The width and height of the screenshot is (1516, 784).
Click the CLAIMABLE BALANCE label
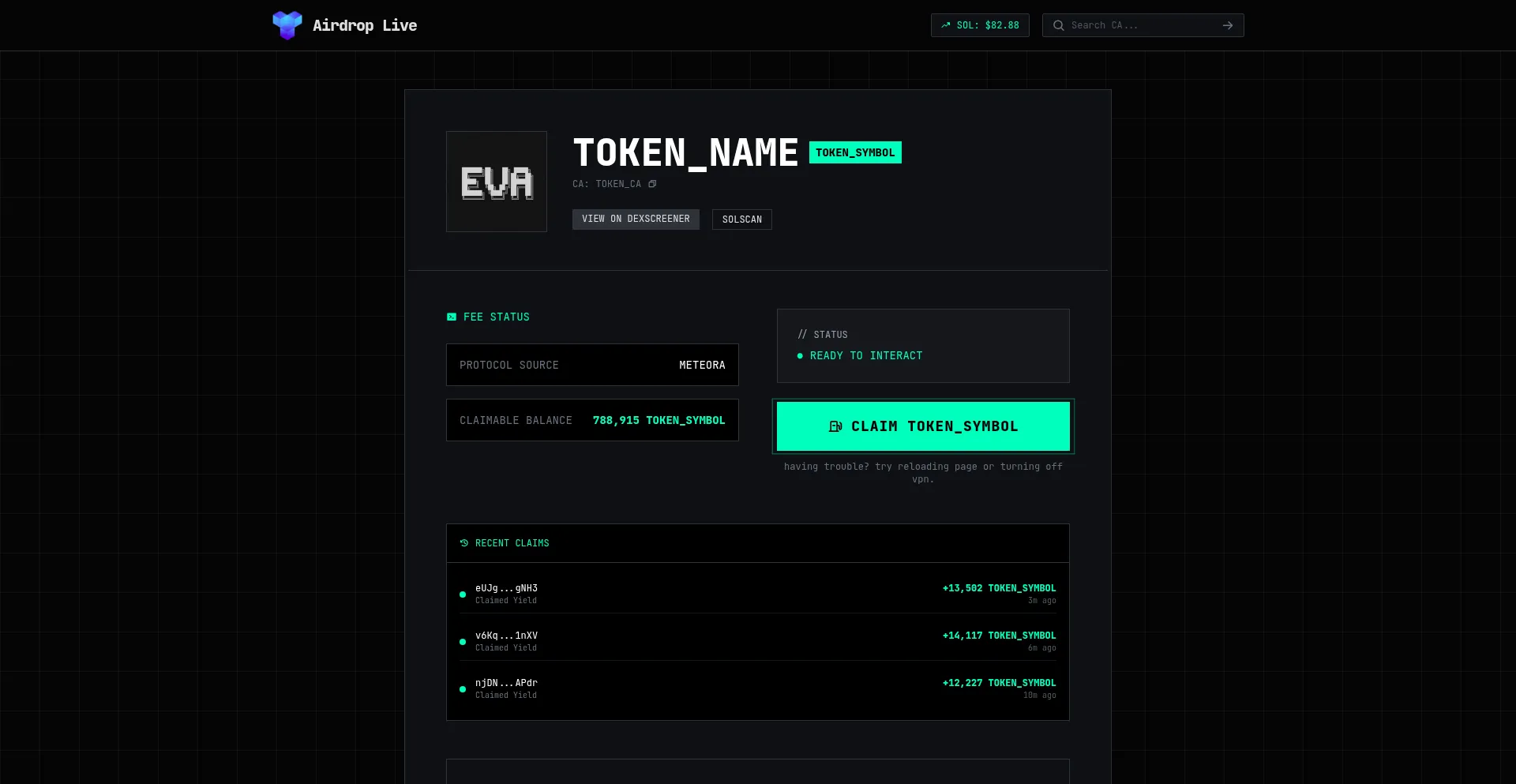click(x=516, y=420)
